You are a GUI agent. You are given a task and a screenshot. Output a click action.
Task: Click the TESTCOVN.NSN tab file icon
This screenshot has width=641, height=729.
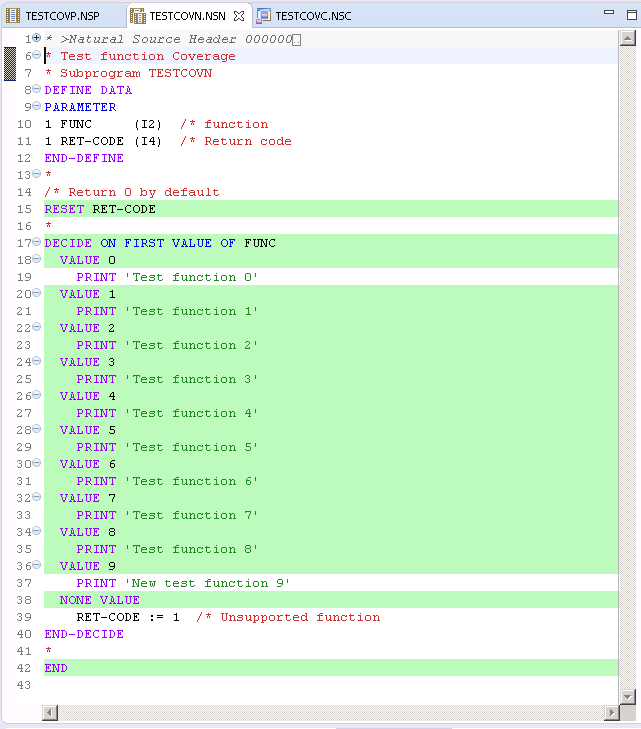138,16
